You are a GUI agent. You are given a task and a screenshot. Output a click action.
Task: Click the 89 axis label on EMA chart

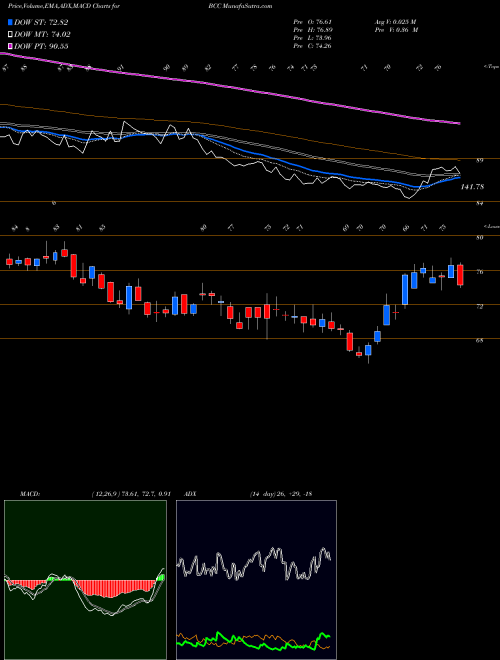481,160
